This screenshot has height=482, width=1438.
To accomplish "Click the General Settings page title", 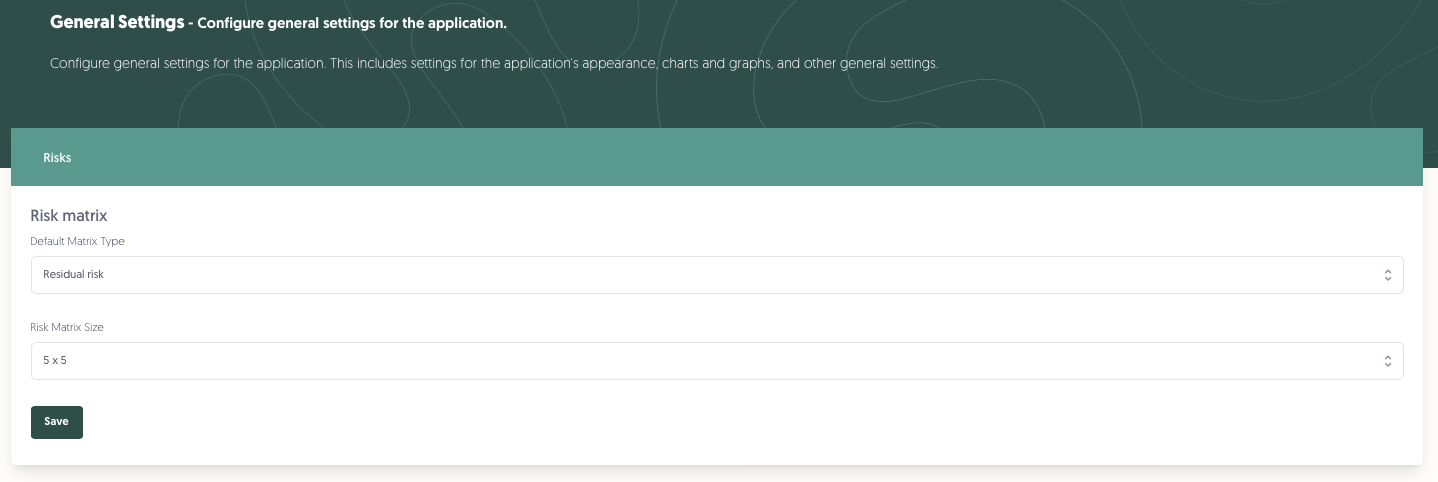I will coord(117,21).
